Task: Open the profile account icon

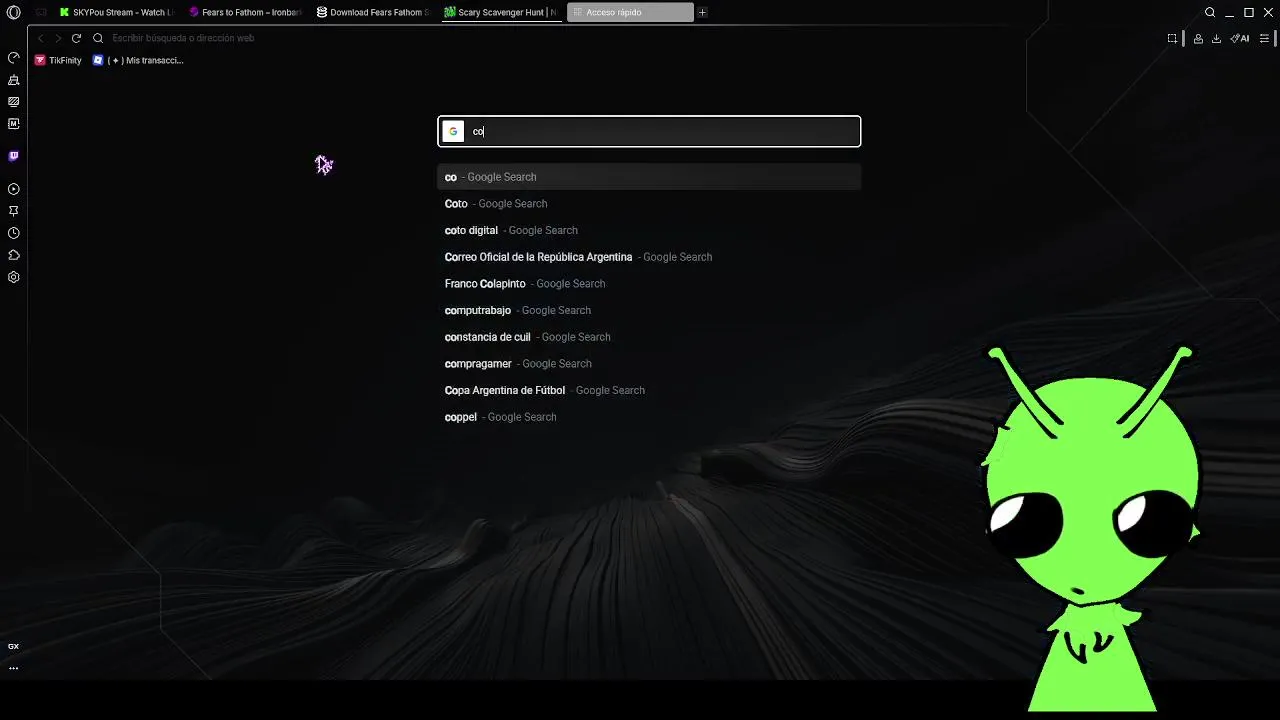Action: click(1198, 38)
